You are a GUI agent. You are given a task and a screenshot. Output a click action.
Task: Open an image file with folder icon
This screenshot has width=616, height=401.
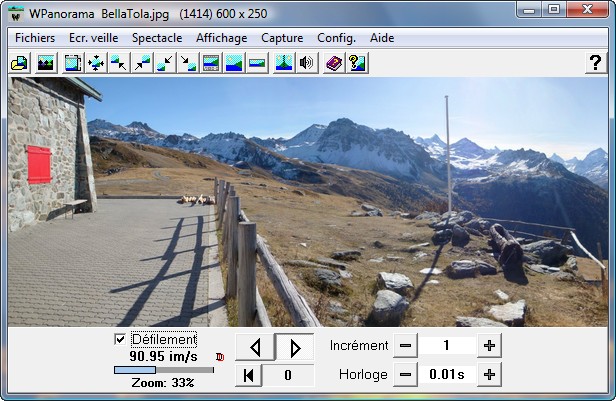[19, 63]
